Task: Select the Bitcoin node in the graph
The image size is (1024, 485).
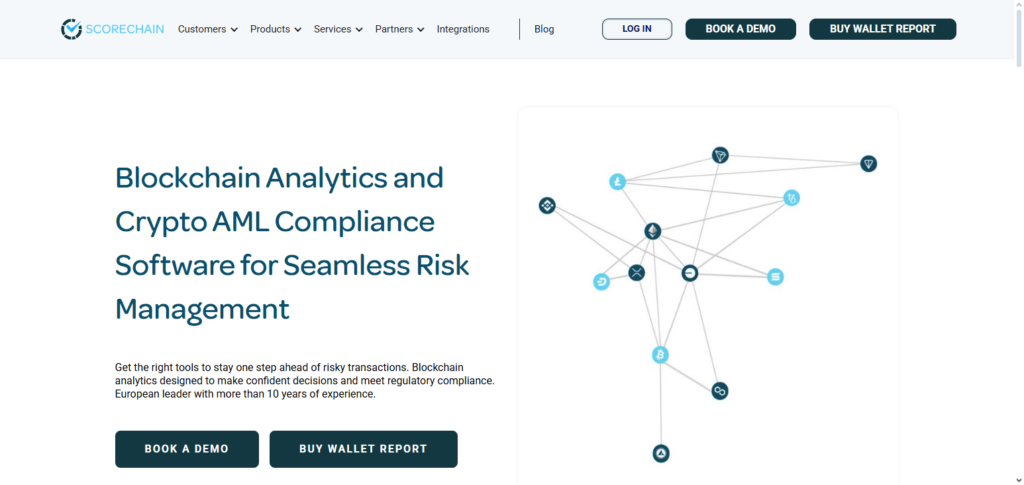Action: tap(660, 355)
